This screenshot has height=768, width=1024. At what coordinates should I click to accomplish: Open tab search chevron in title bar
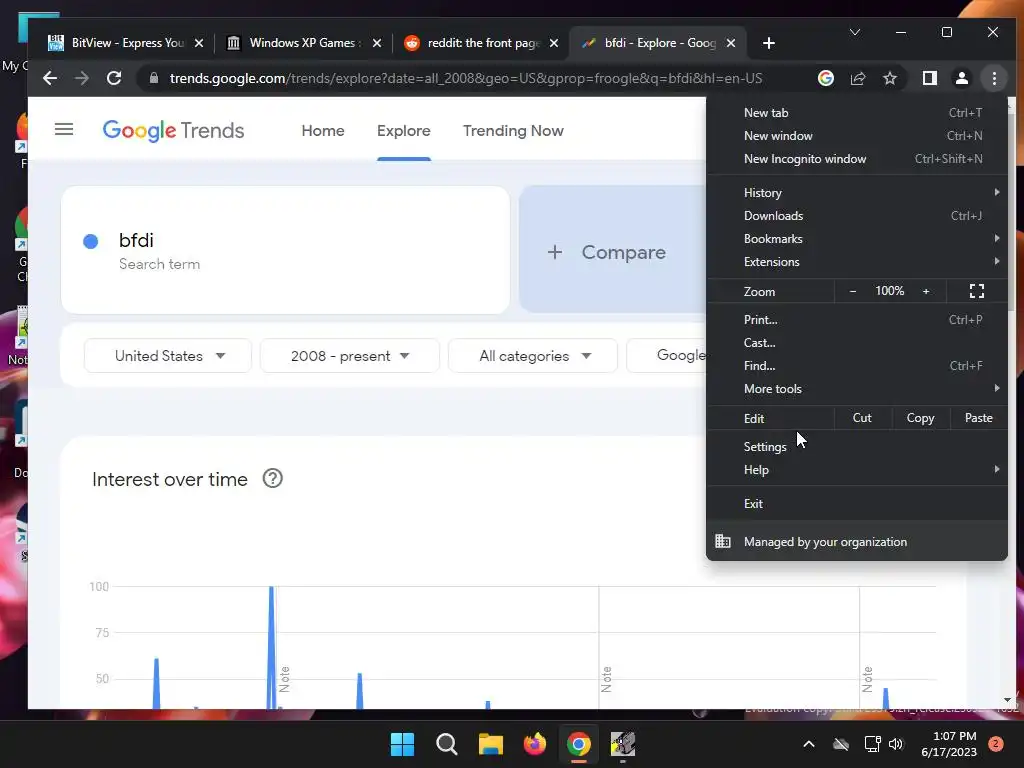854,32
